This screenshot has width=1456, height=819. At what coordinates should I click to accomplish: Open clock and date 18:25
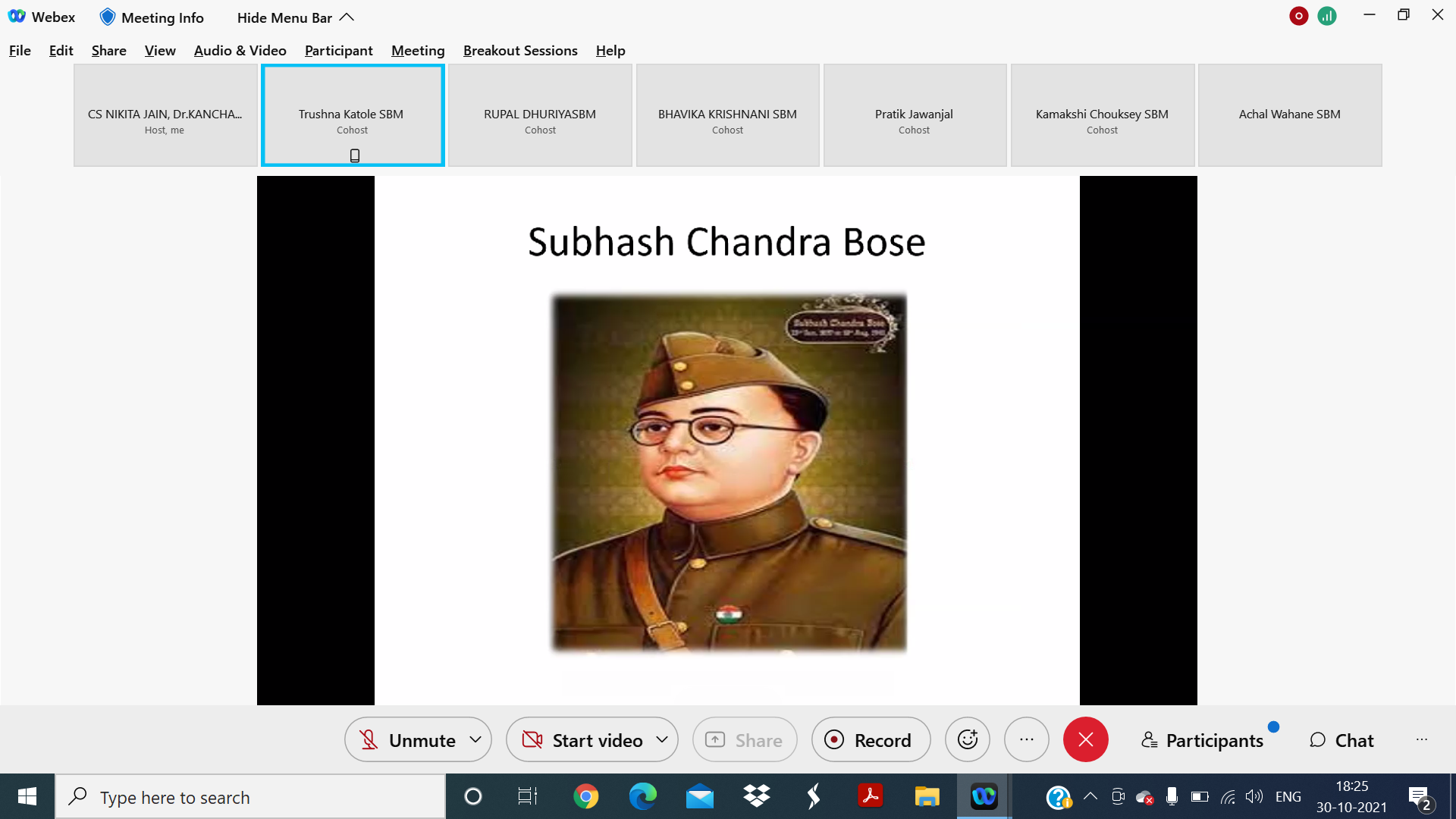1351,796
